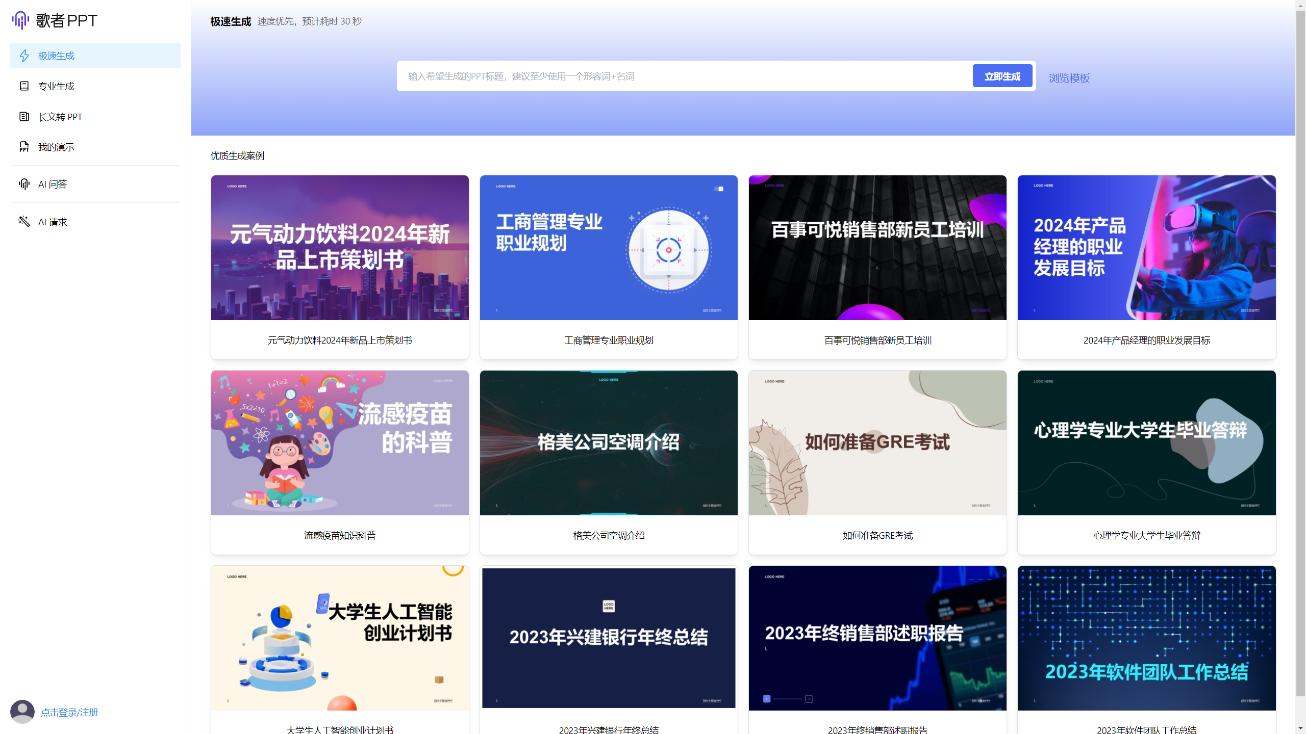Focus the PPT title input field
Image resolution: width=1306 pixels, height=734 pixels.
pyautogui.click(x=686, y=76)
